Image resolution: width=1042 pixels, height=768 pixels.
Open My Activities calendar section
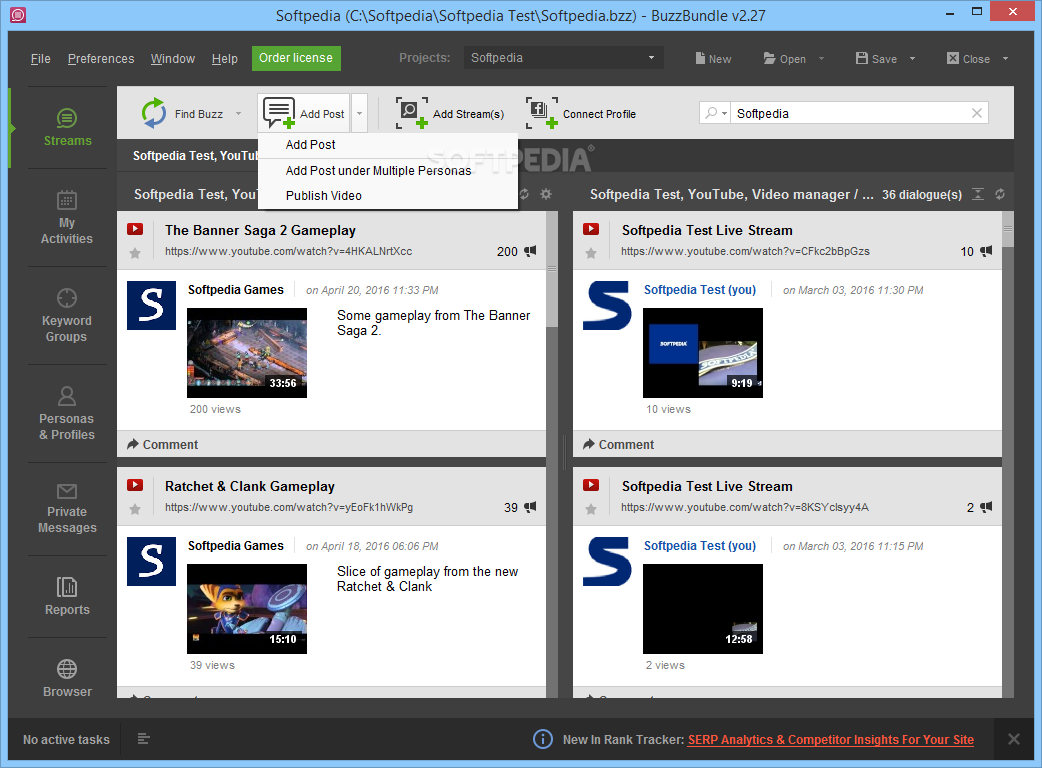point(67,217)
